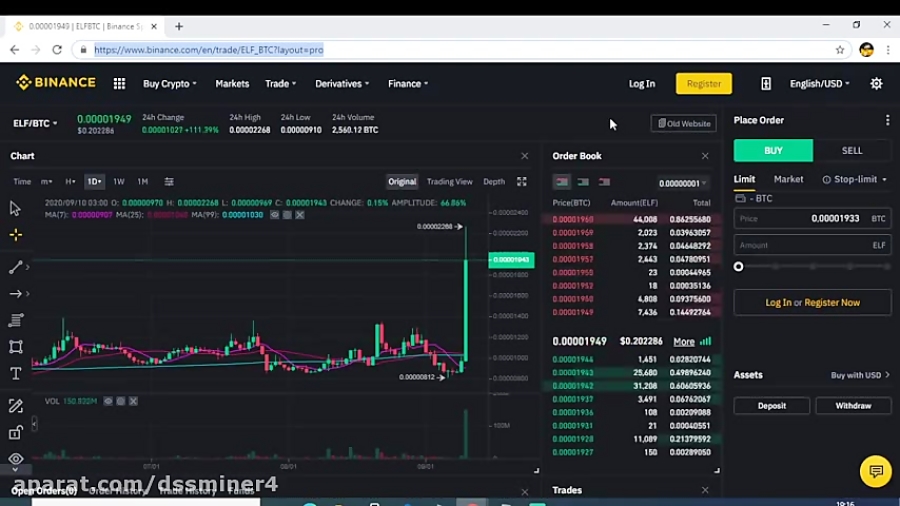
Task: Click the order amount percentage slider handle
Action: coord(738,267)
